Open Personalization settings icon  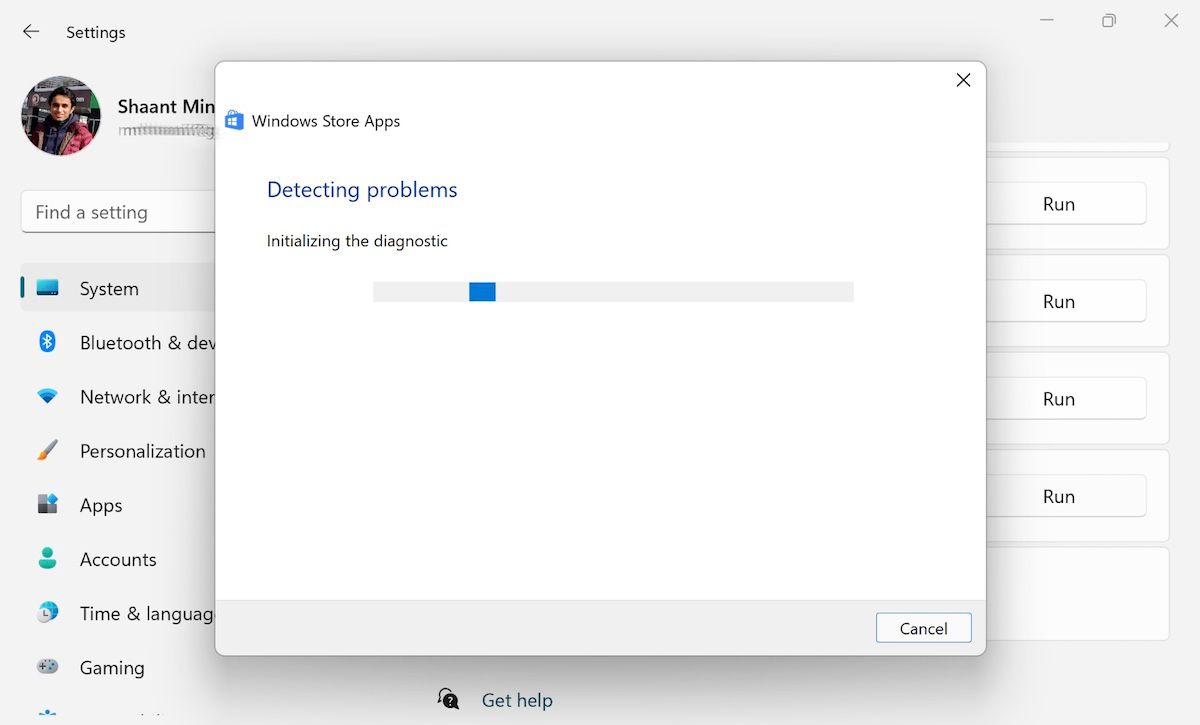(x=46, y=450)
